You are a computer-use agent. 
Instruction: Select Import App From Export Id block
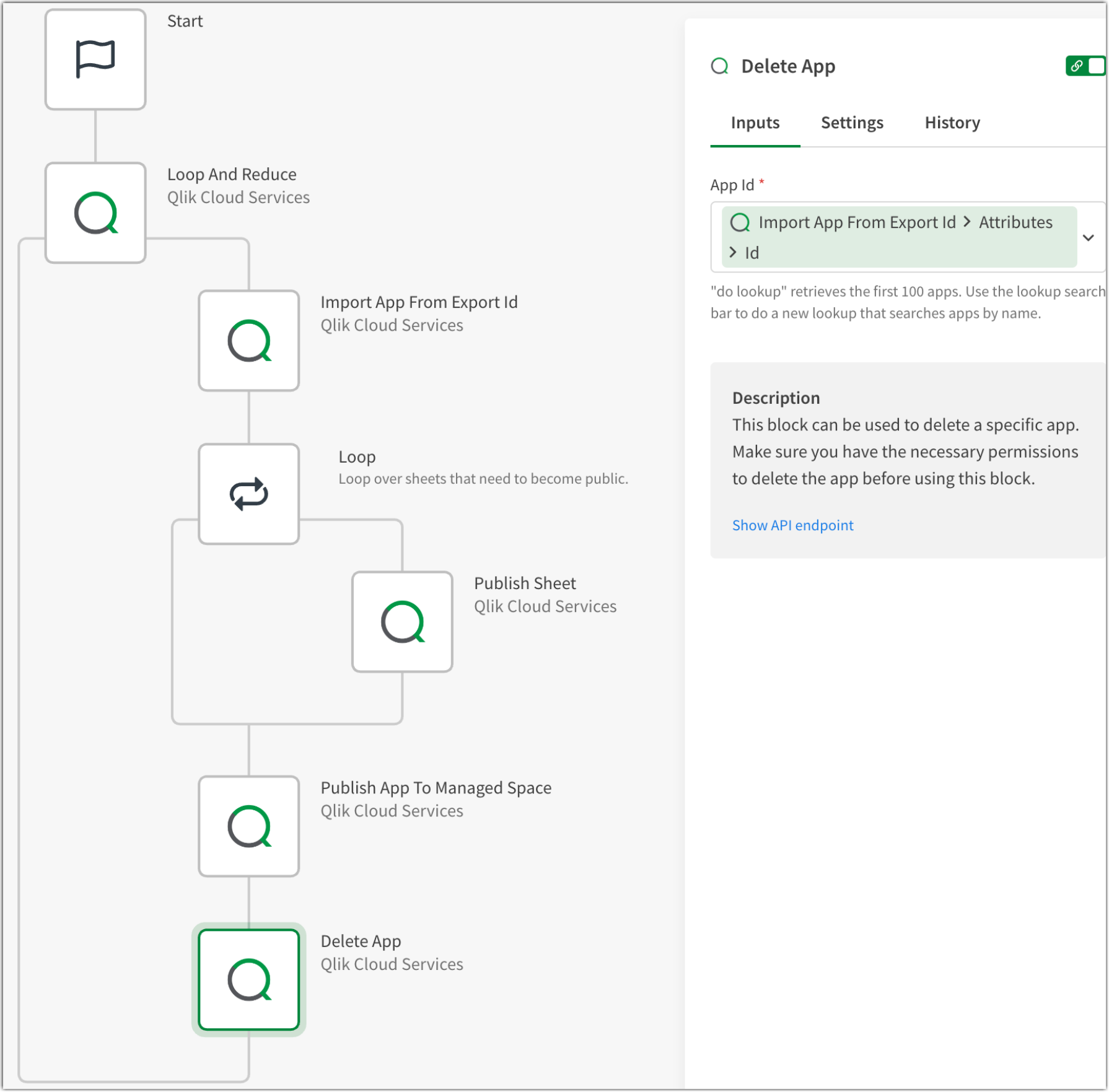click(248, 341)
